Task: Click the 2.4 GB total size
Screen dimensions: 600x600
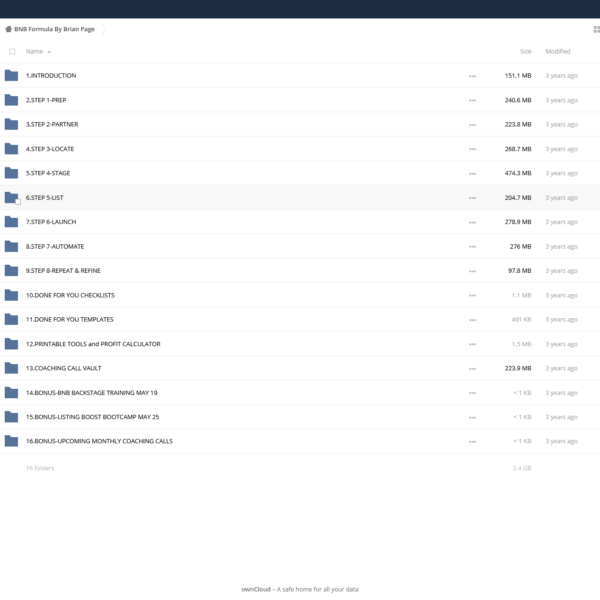Action: pos(522,468)
